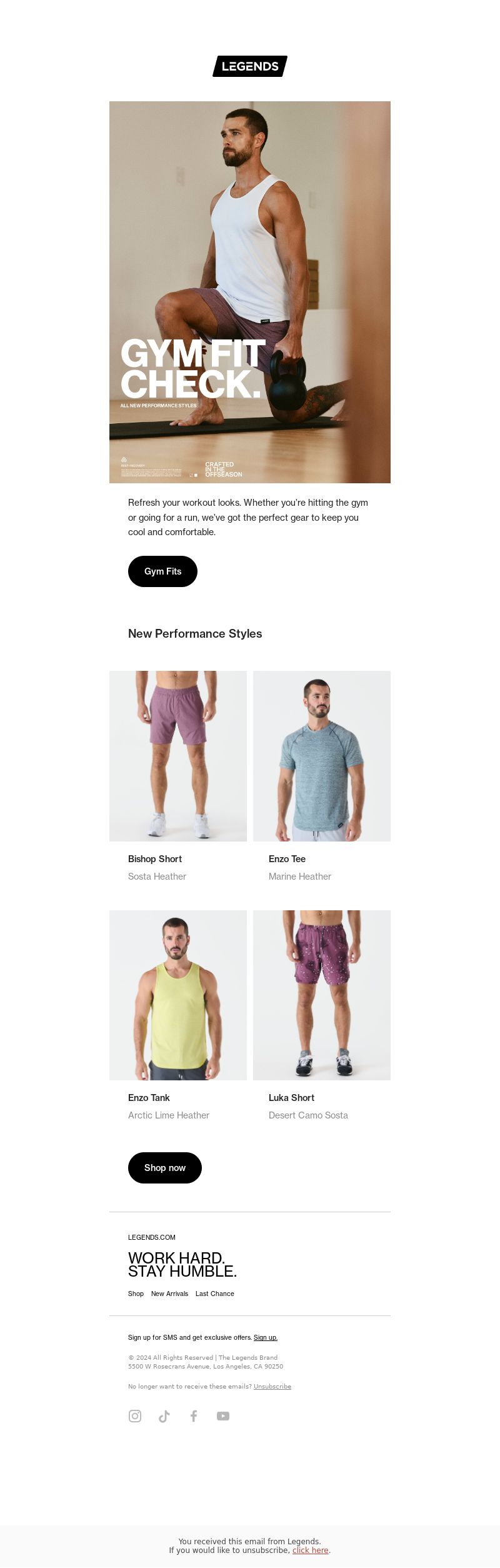
Task: Open the Gym Fit Check hero image
Action: pos(250,292)
